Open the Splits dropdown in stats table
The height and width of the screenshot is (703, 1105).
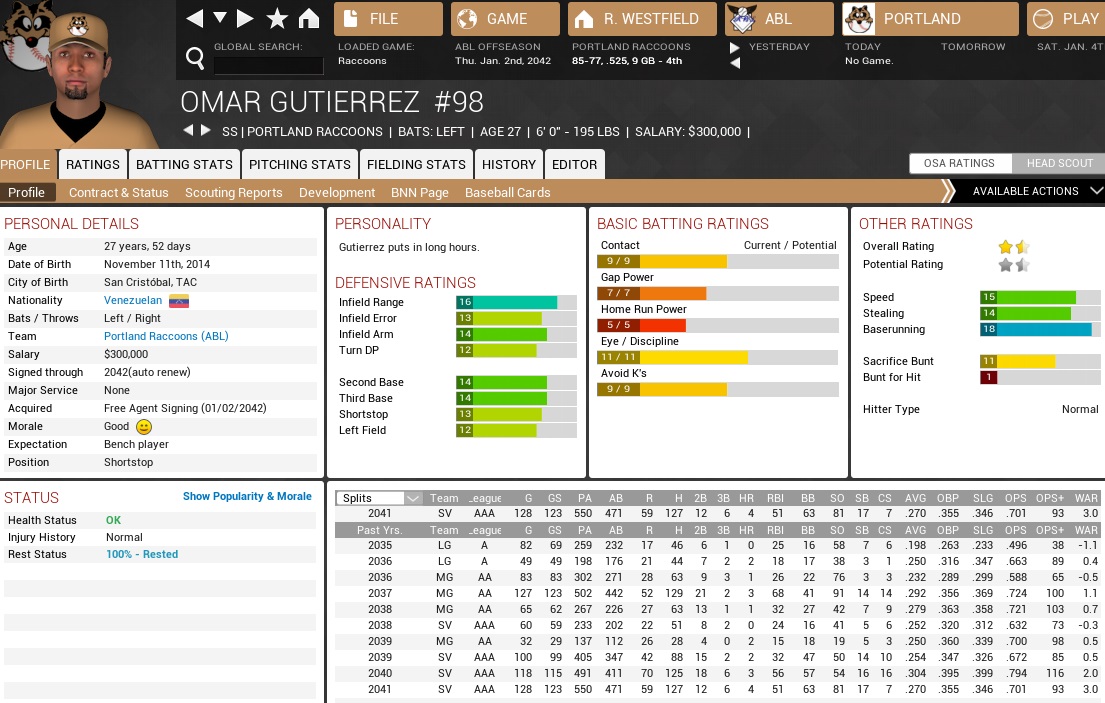pyautogui.click(x=378, y=498)
